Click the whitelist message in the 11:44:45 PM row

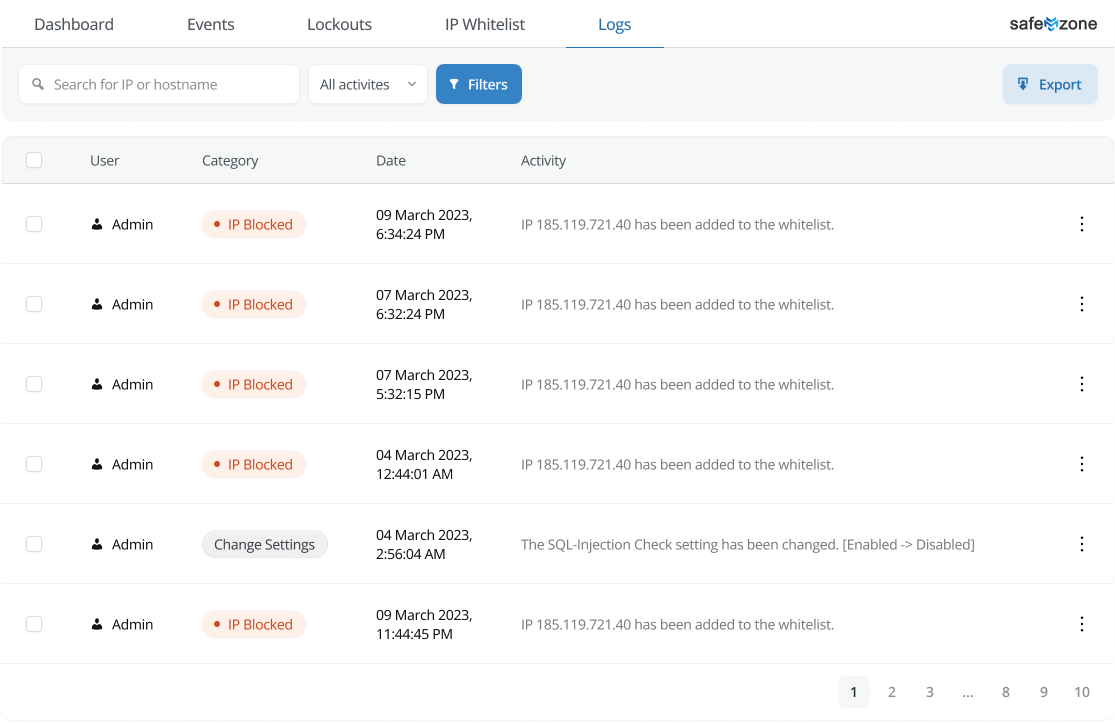coord(677,624)
